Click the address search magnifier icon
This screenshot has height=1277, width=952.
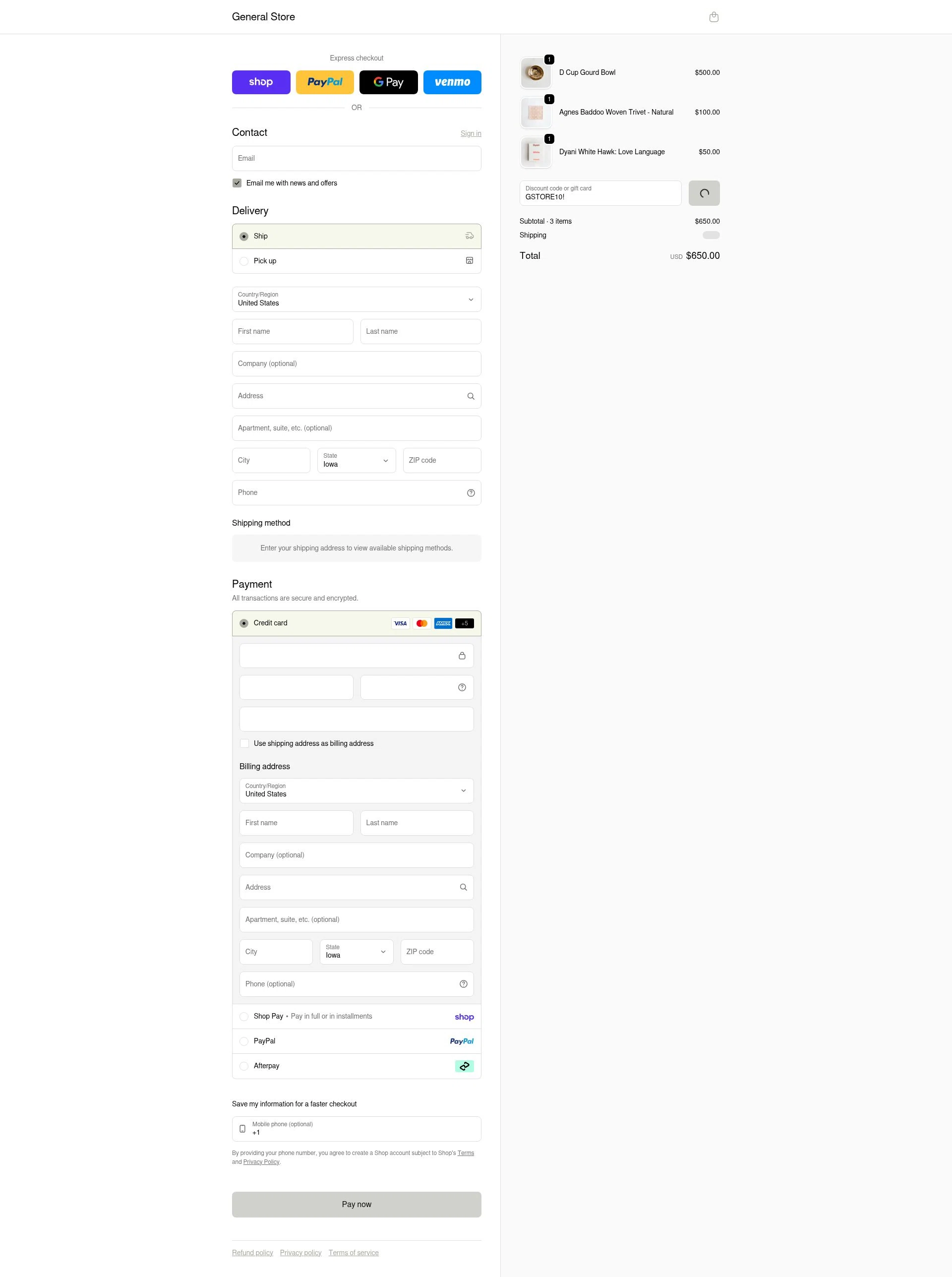click(x=470, y=396)
